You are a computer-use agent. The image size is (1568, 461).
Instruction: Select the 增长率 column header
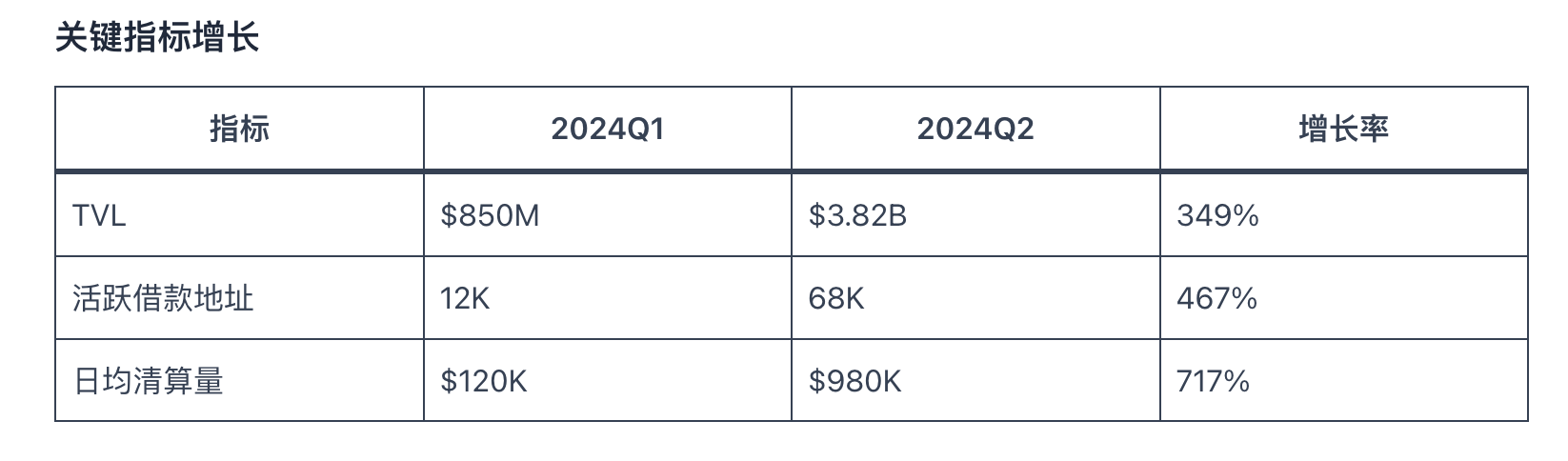tap(1344, 129)
